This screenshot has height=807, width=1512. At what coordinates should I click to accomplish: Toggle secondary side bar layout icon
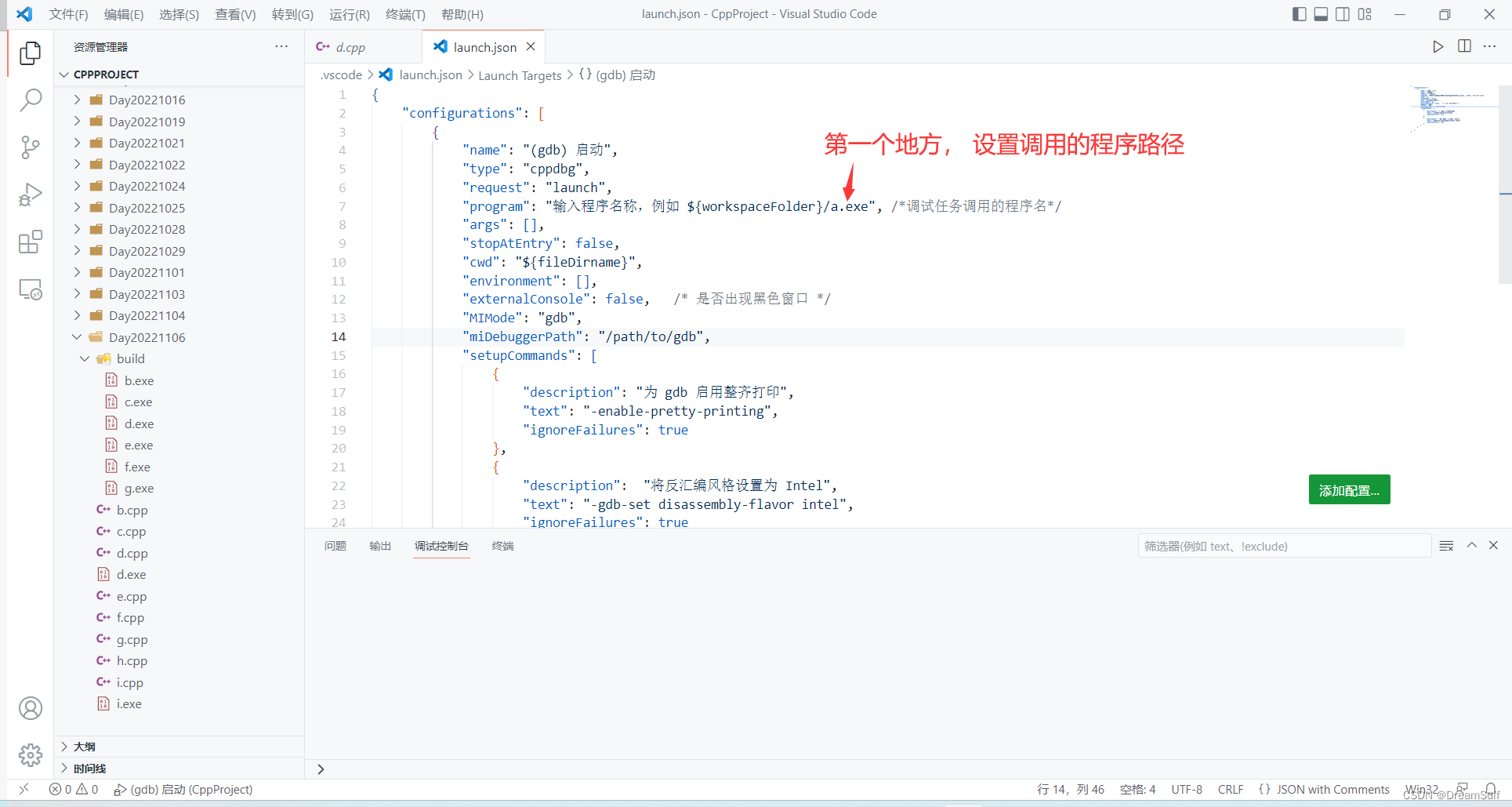coord(1343,14)
